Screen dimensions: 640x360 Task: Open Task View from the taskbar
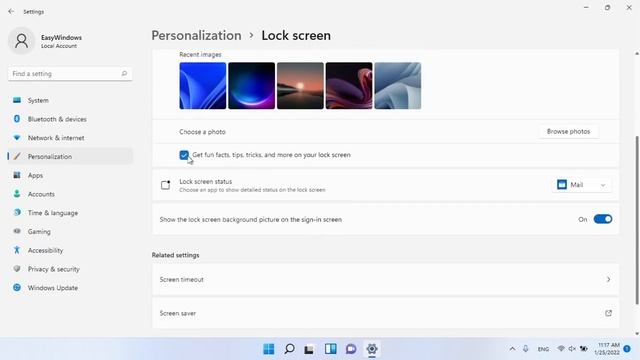[309, 349]
